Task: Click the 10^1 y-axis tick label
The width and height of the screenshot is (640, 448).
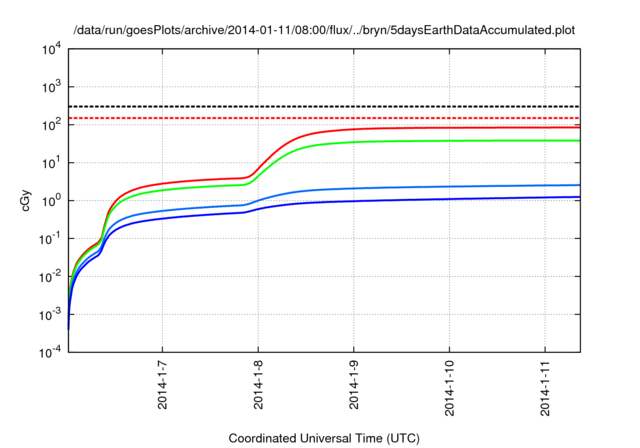Action: click(x=52, y=162)
